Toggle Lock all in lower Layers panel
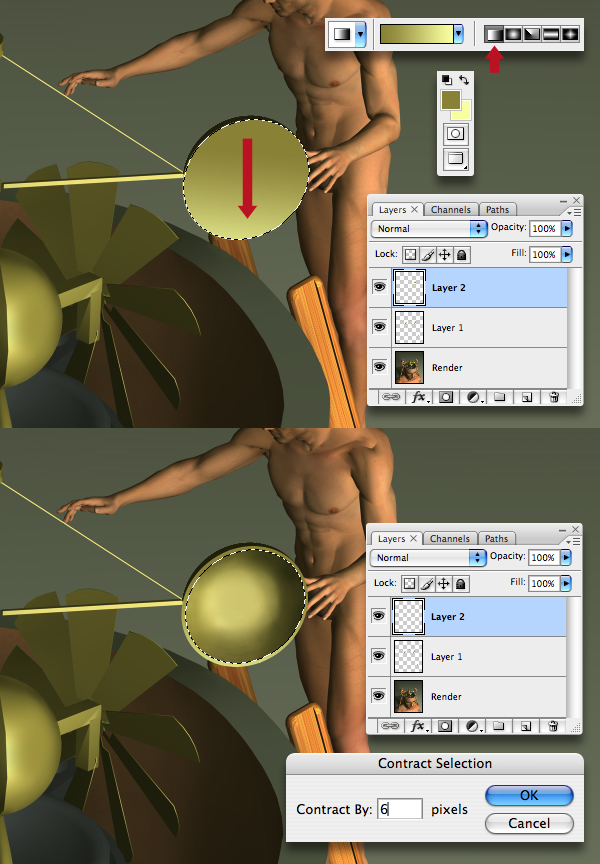 (x=461, y=584)
